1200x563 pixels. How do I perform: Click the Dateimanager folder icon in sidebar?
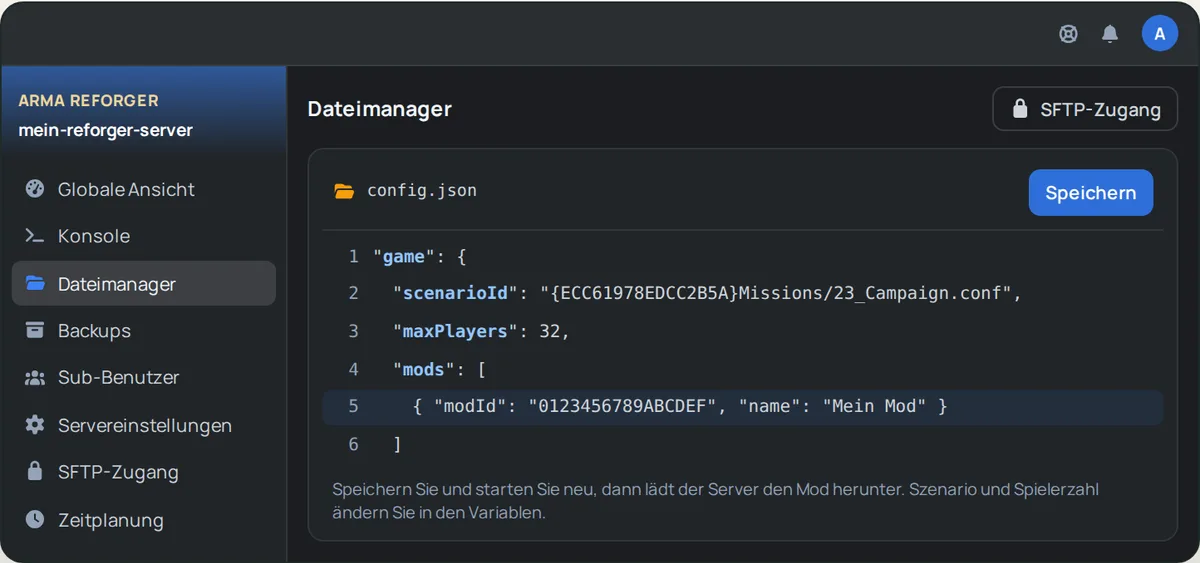tap(35, 284)
